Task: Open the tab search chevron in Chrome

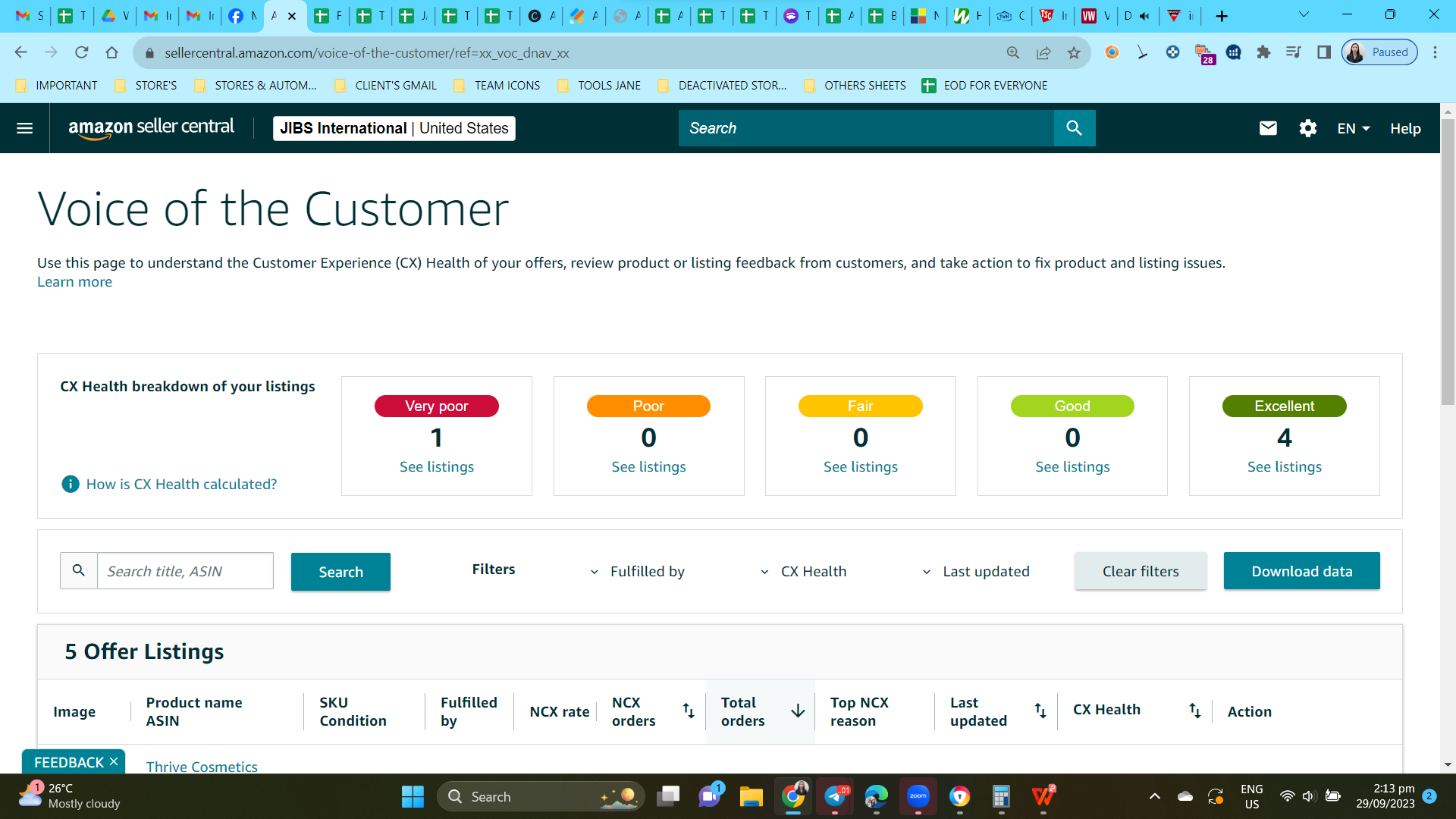Action: click(x=1304, y=15)
